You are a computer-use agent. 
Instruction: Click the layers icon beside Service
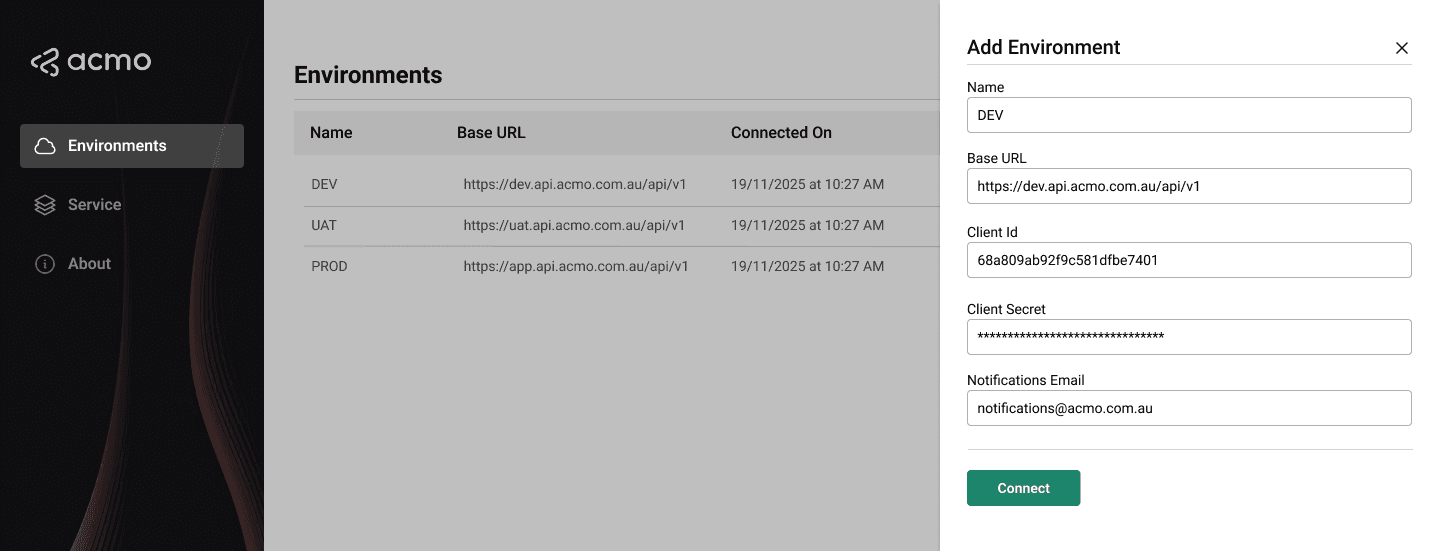tap(45, 205)
